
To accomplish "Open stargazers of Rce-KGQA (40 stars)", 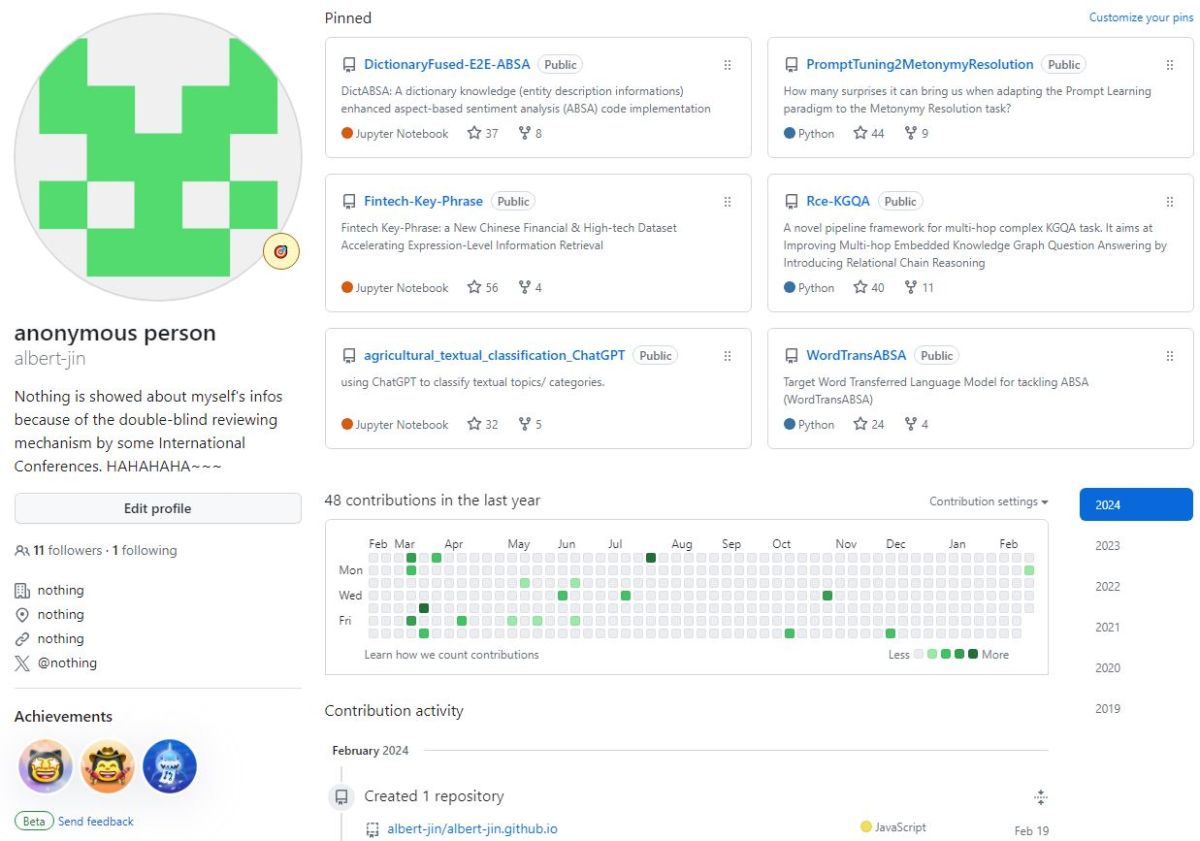I will click(869, 287).
